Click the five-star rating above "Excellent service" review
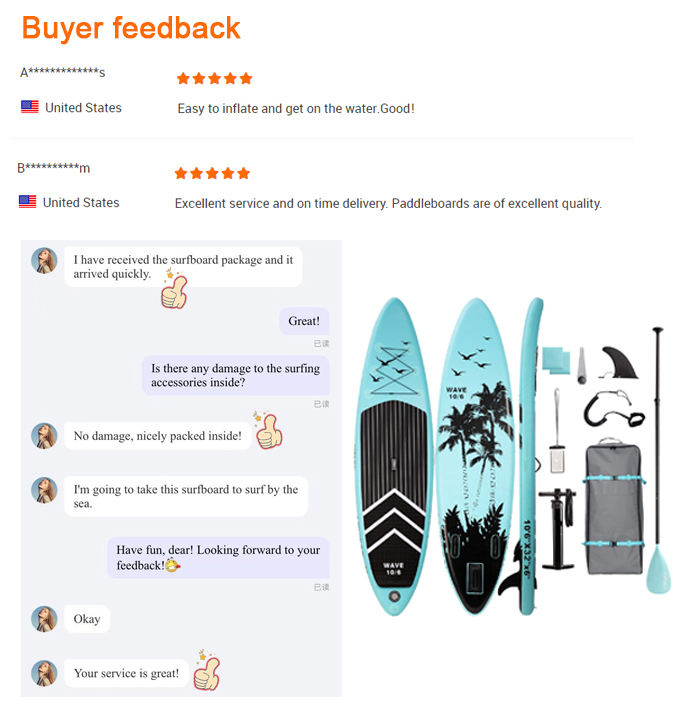 212,173
